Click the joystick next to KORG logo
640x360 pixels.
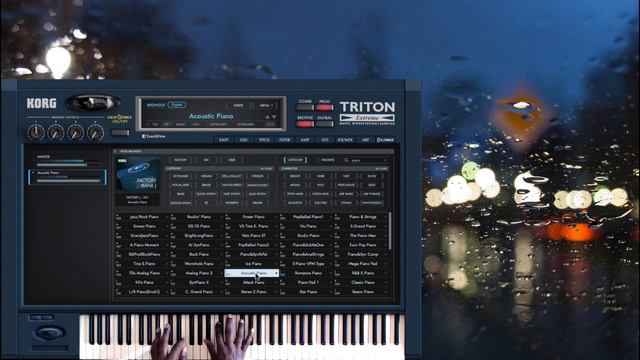[x=93, y=103]
